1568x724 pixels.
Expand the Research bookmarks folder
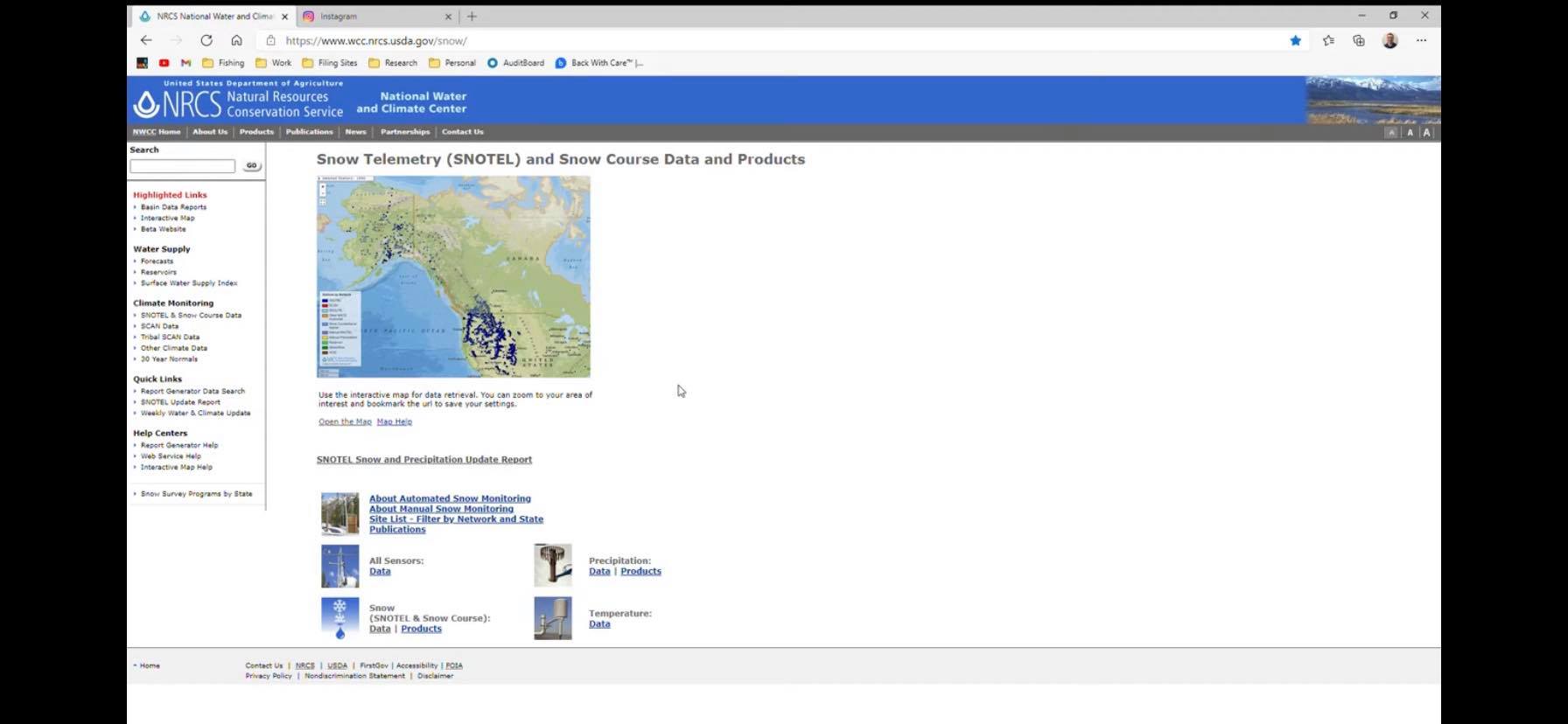coord(393,63)
